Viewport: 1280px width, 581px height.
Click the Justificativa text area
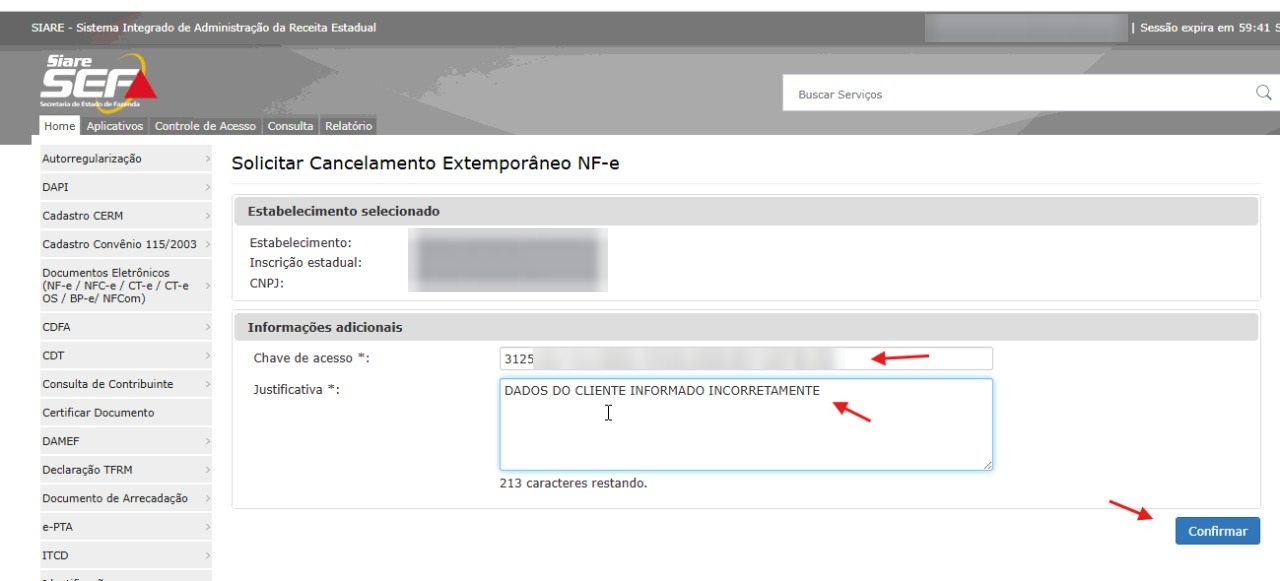pos(746,424)
